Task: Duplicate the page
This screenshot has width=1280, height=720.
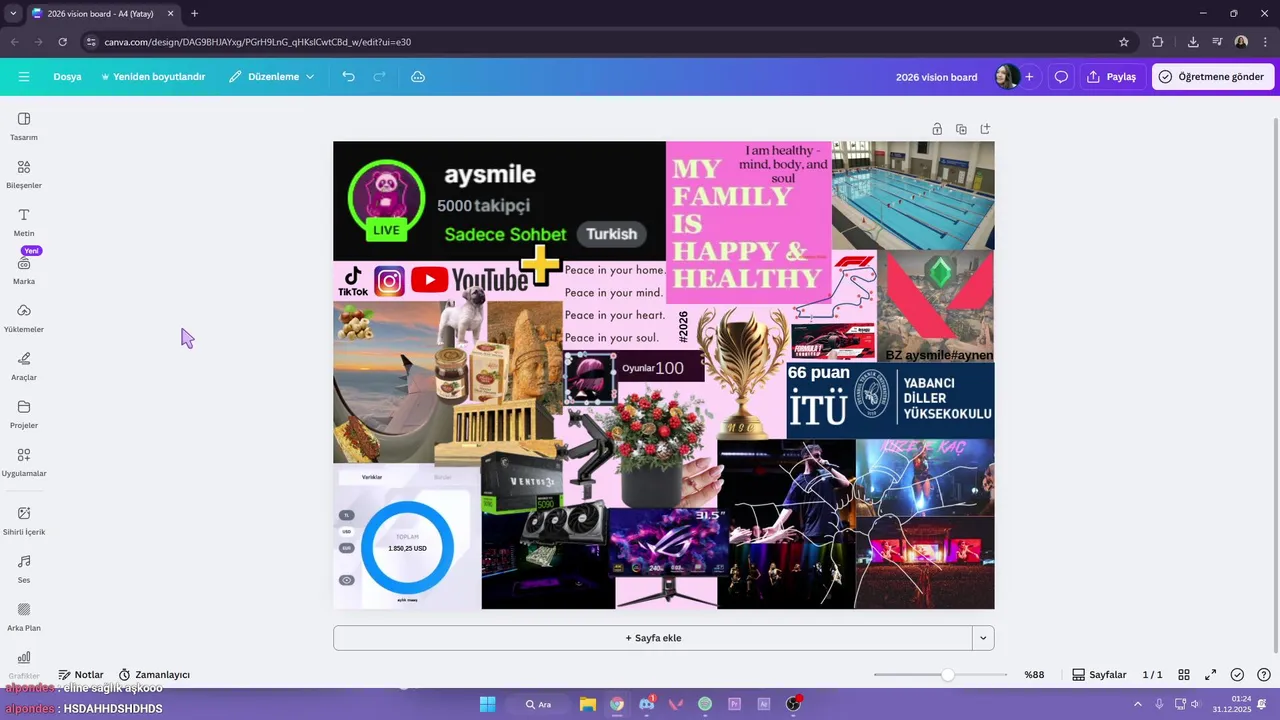Action: coord(961,129)
